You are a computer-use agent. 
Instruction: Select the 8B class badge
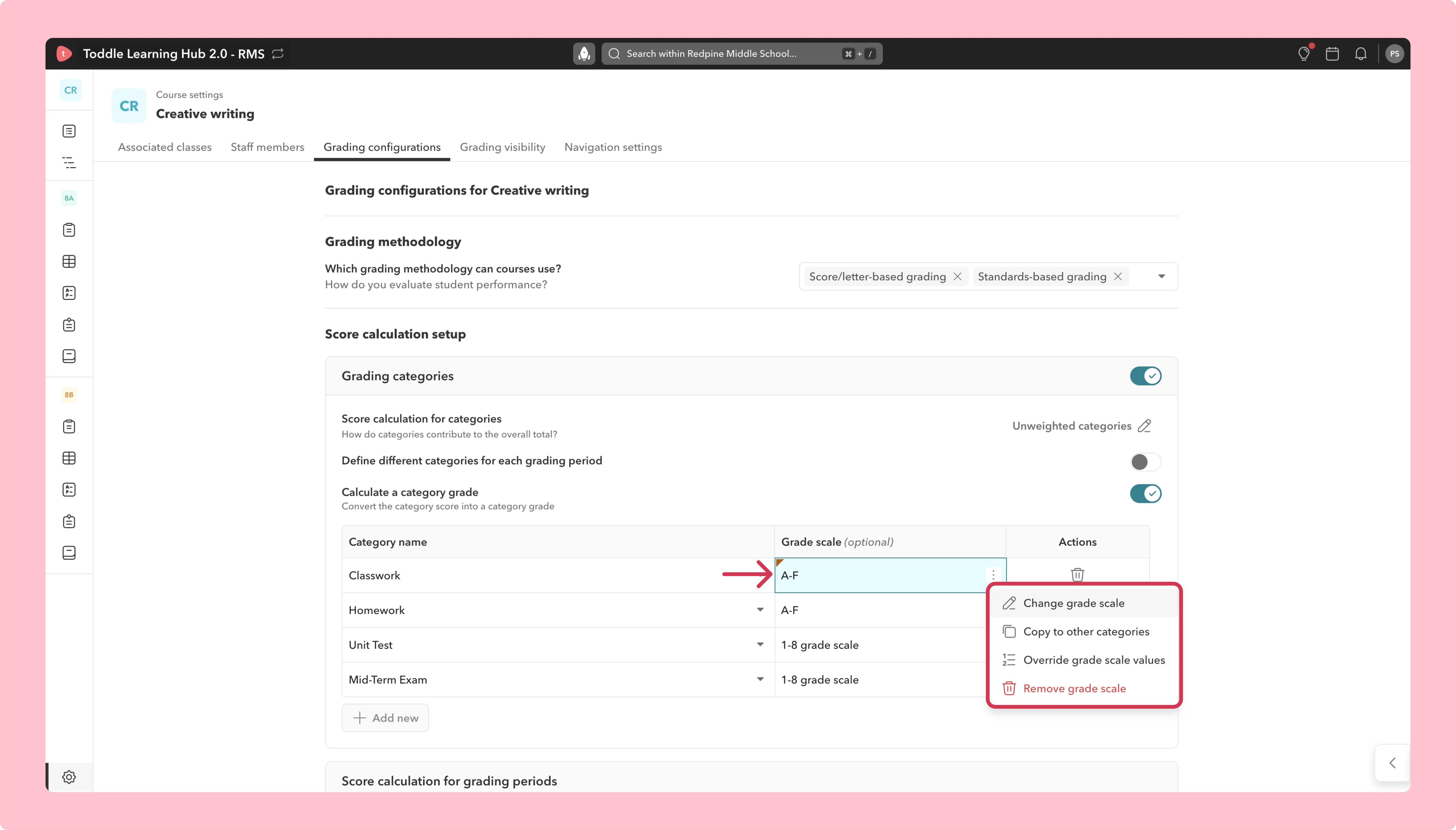point(69,395)
